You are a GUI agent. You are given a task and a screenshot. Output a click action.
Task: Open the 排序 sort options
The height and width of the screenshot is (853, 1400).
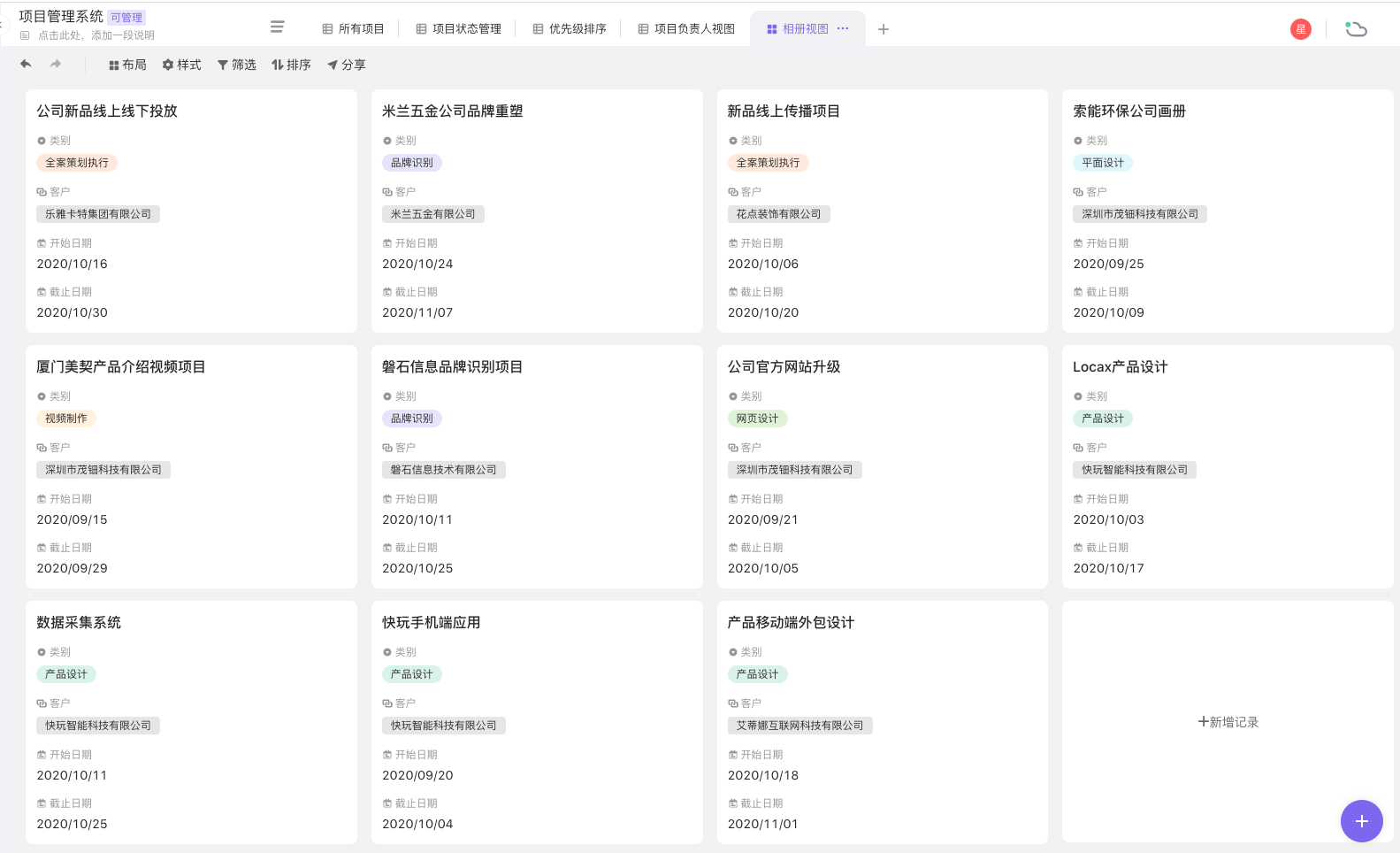click(291, 65)
